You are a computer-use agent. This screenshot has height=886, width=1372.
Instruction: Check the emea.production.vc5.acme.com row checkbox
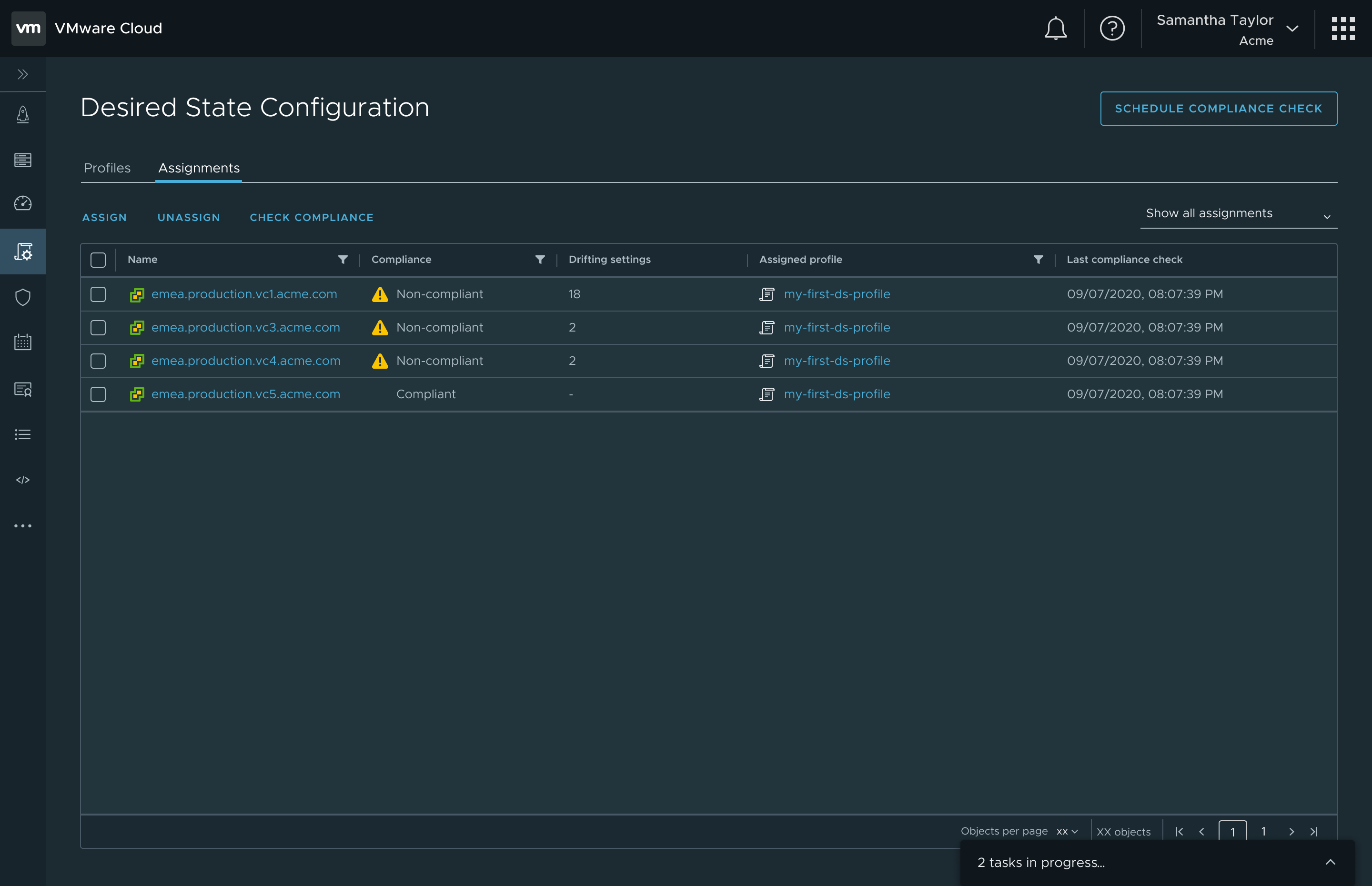click(x=98, y=395)
